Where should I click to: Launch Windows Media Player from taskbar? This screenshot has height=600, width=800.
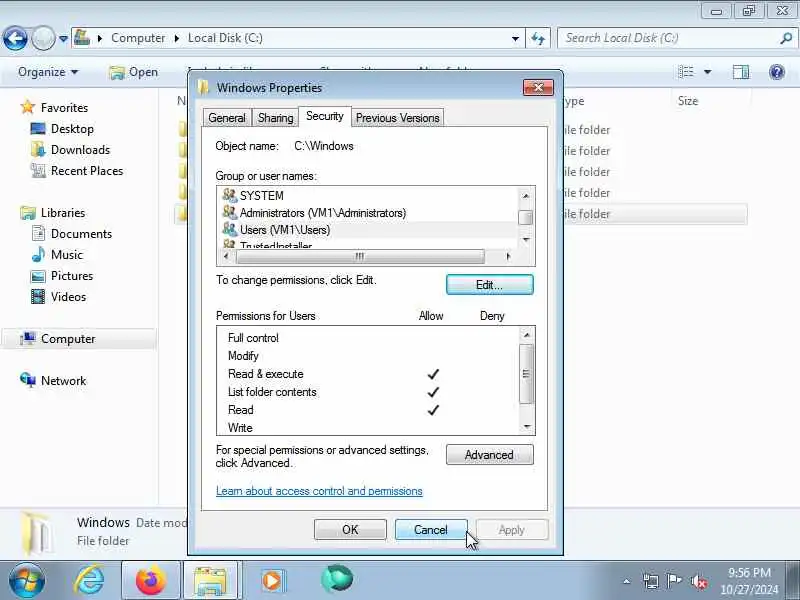[x=273, y=581]
